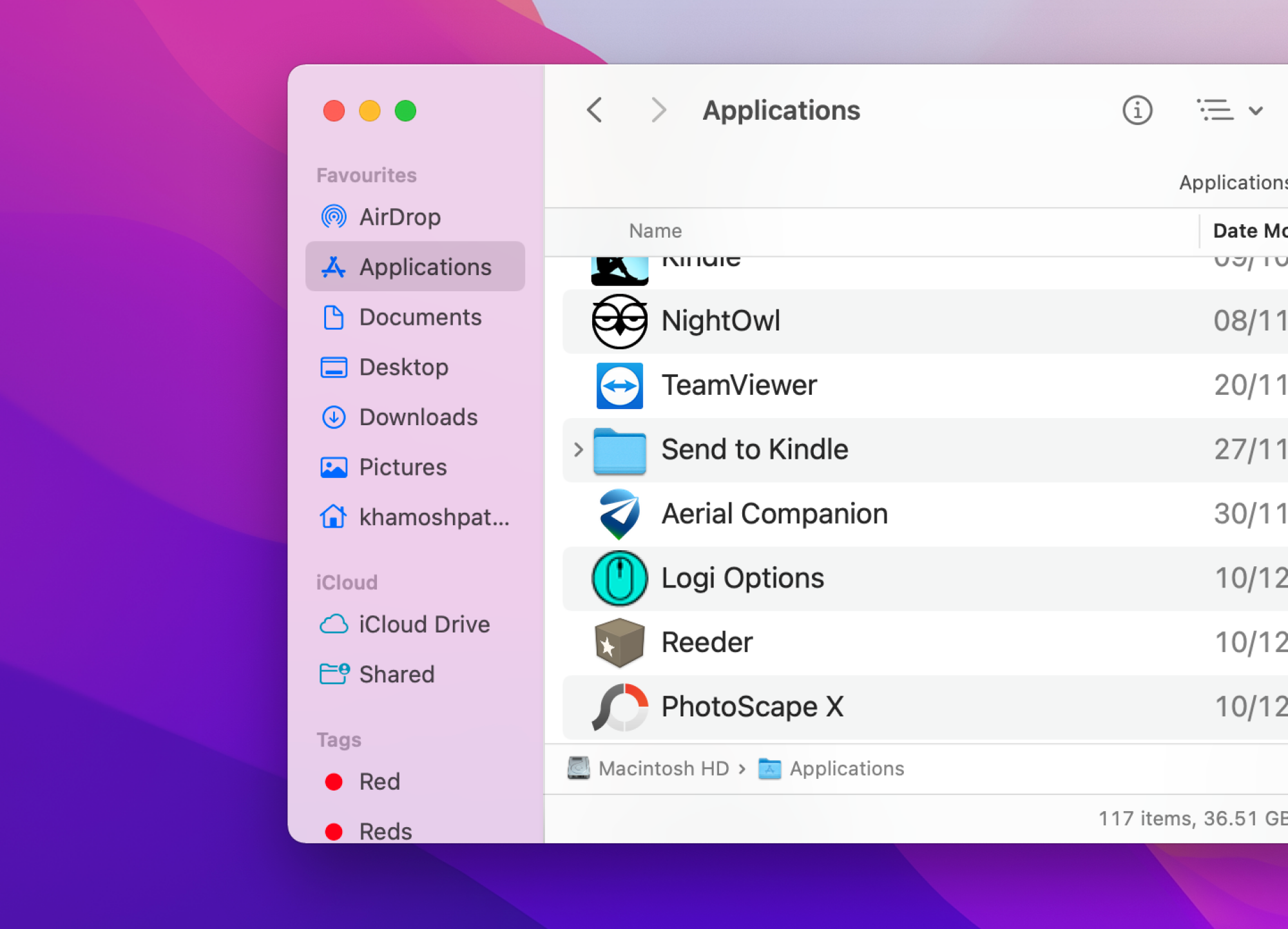Viewport: 1288px width, 929px height.
Task: Click the iCloud section header
Action: tap(347, 582)
